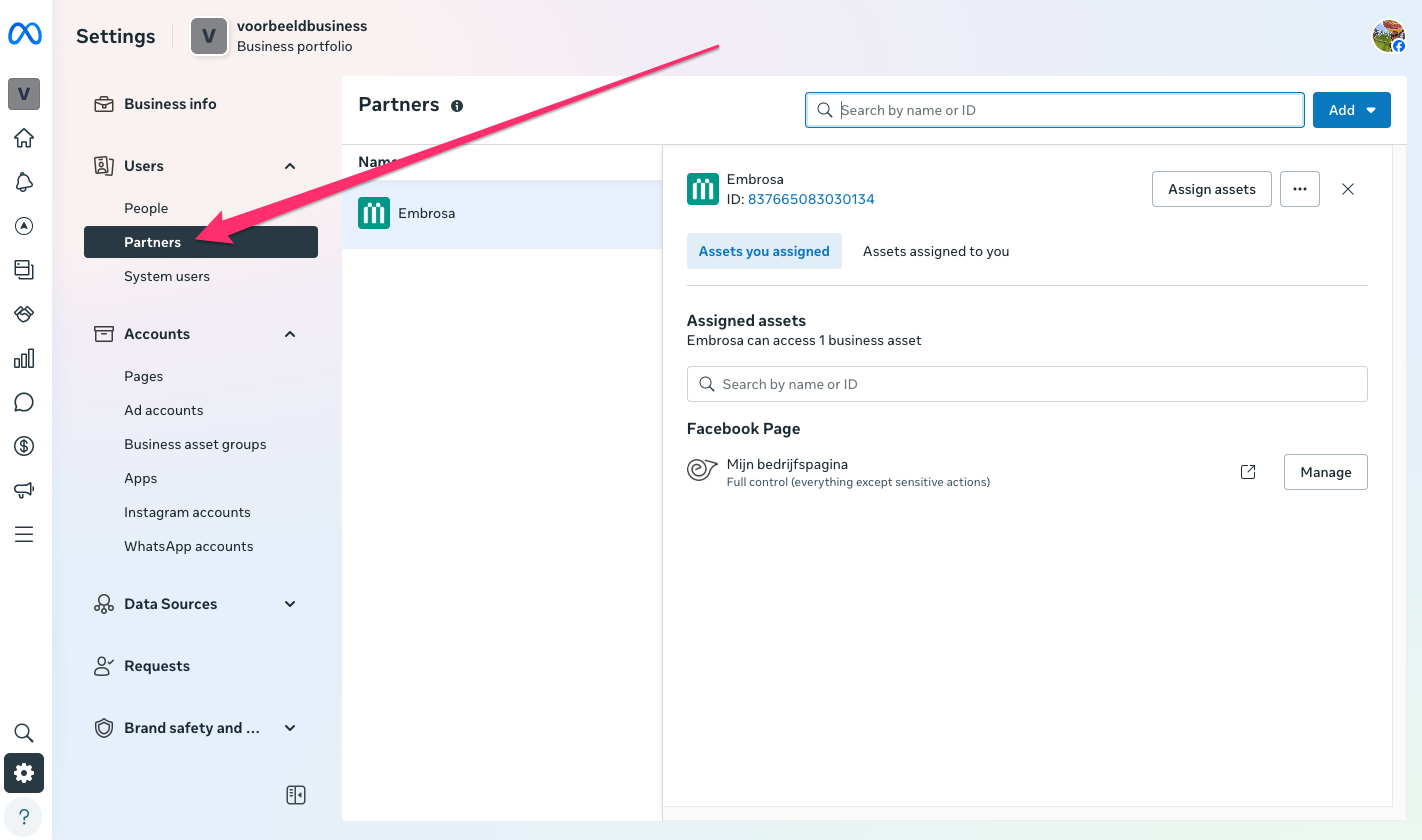Viewport: 1422px width, 840px height.
Task: Open the gear Settings icon
Action: pyautogui.click(x=24, y=773)
